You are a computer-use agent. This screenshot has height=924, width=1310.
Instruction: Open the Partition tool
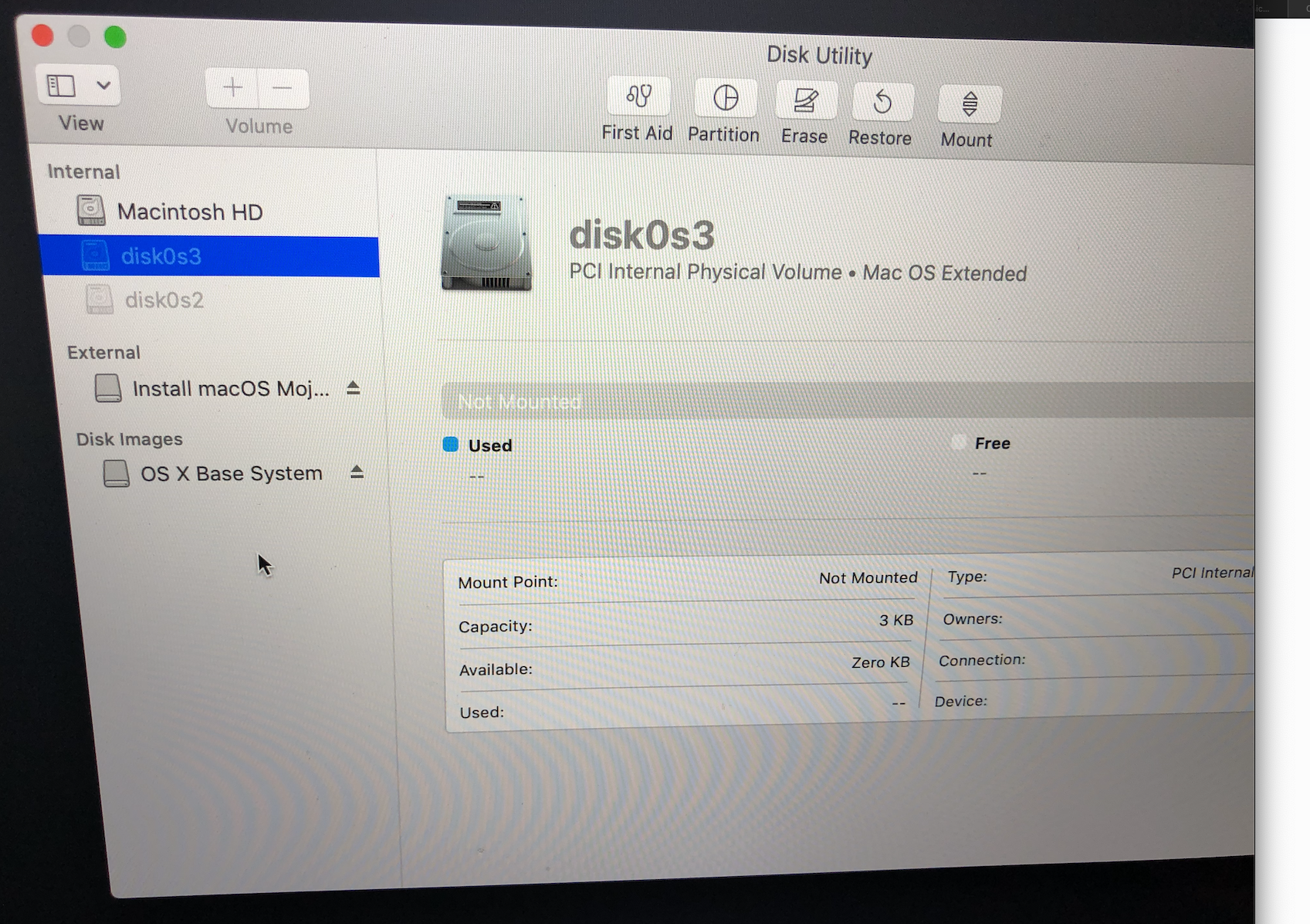tap(725, 98)
